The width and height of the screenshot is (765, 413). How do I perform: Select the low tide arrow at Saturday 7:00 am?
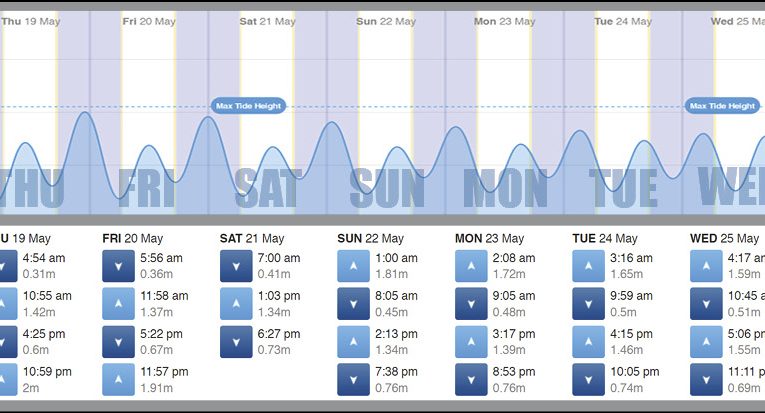tap(235, 266)
